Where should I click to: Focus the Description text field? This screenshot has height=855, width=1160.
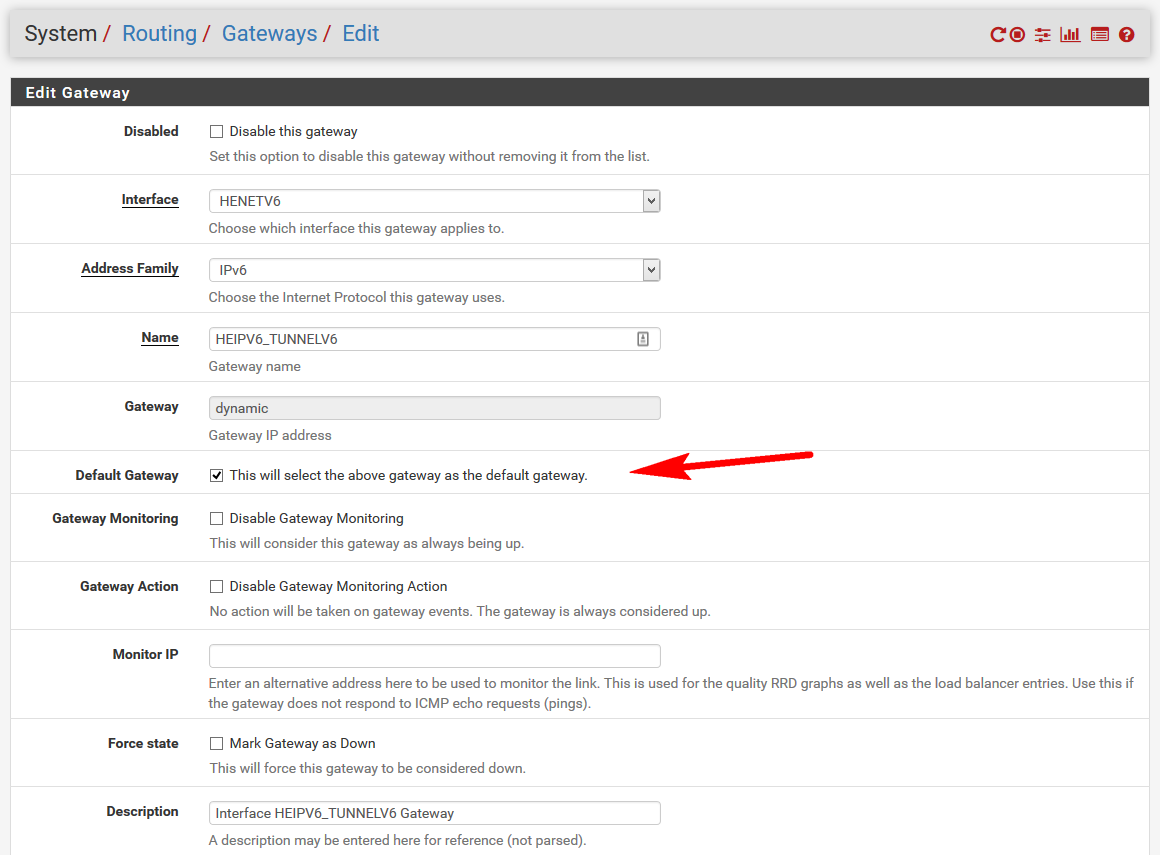coord(434,813)
